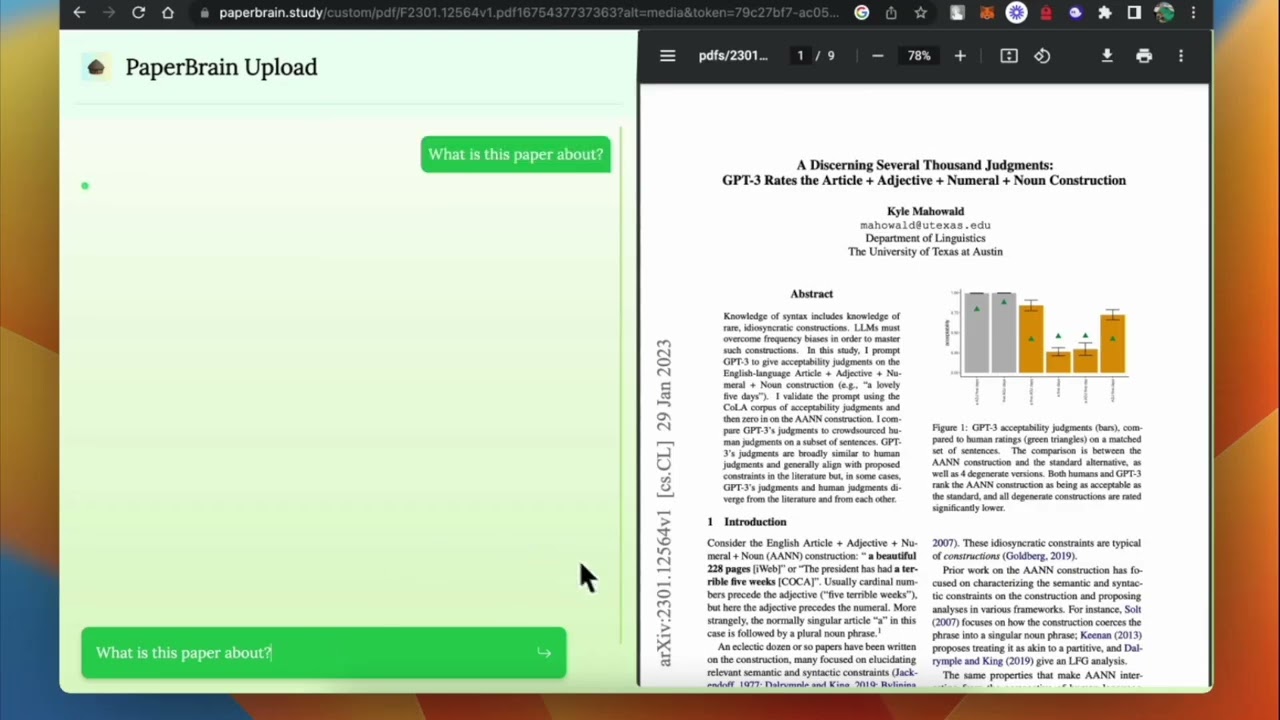Click the PDF page number field
Viewport: 1280px width, 720px height.
(800, 56)
